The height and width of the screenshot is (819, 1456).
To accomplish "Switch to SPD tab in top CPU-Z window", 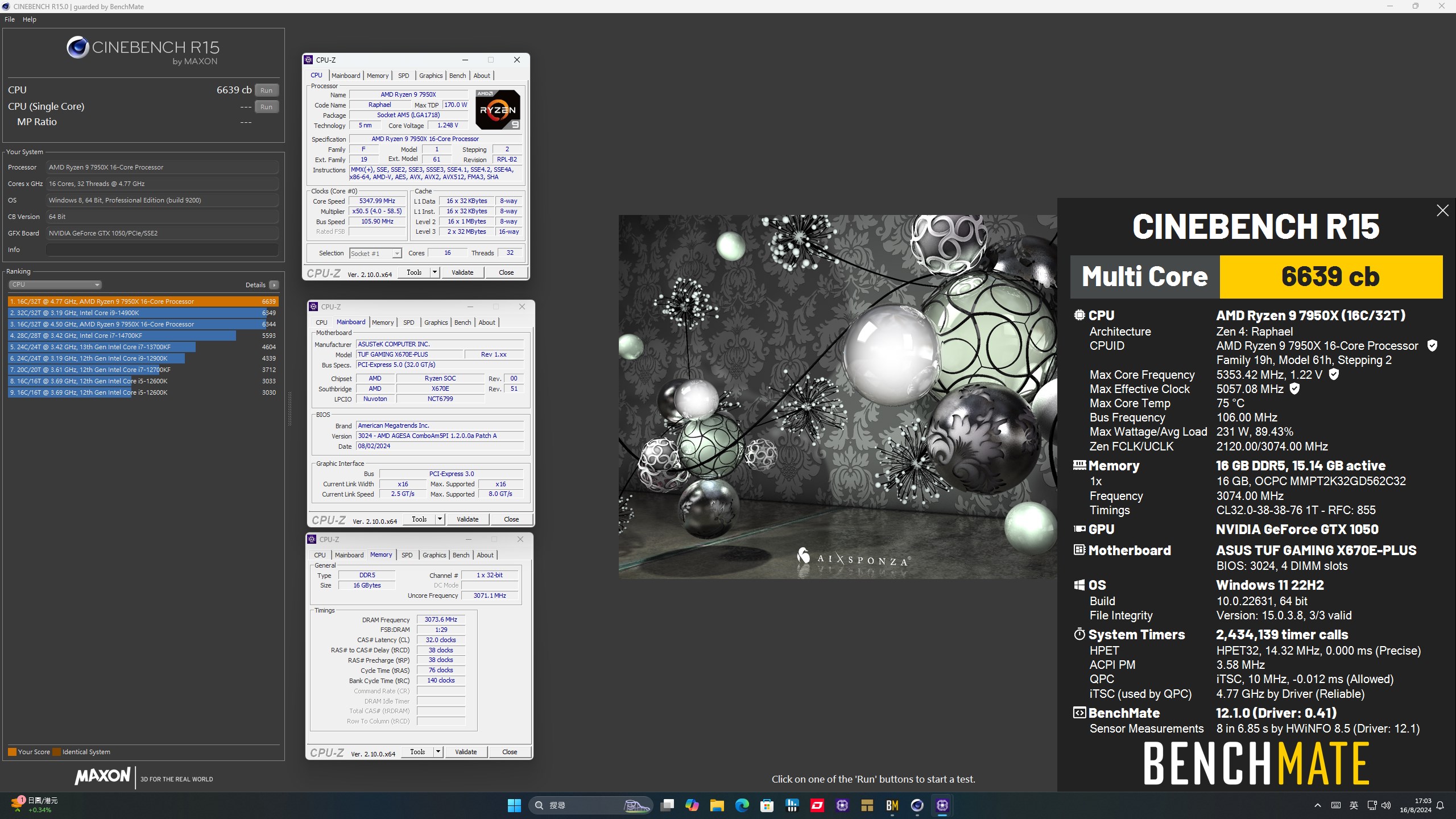I will 403,76.
